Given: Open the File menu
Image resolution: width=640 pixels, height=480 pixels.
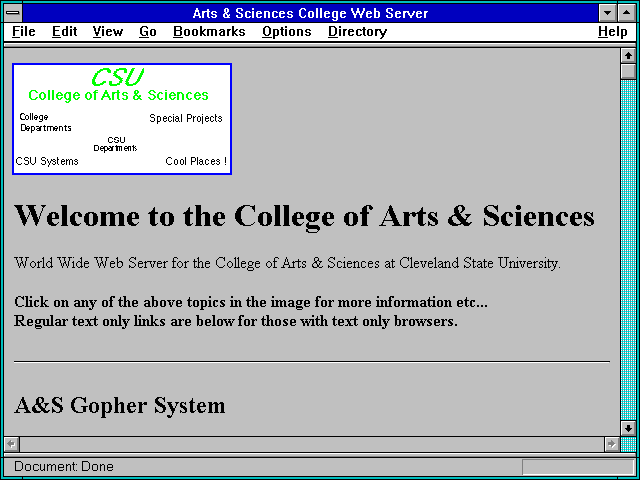Looking at the screenshot, I should [24, 32].
